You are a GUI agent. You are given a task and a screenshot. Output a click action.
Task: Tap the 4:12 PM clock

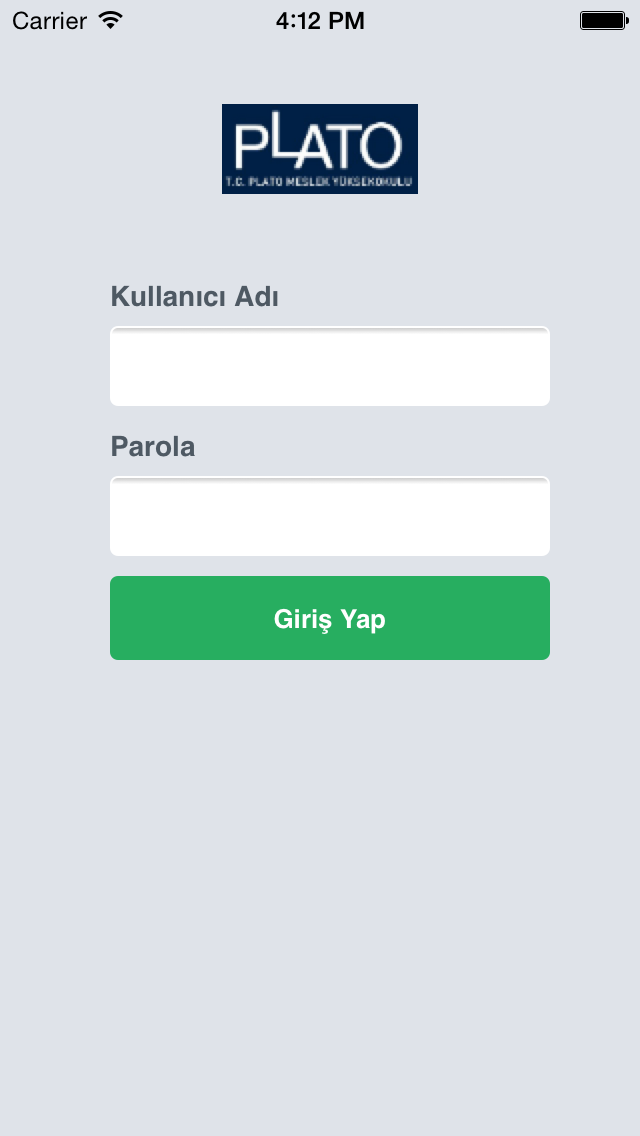coord(320,21)
